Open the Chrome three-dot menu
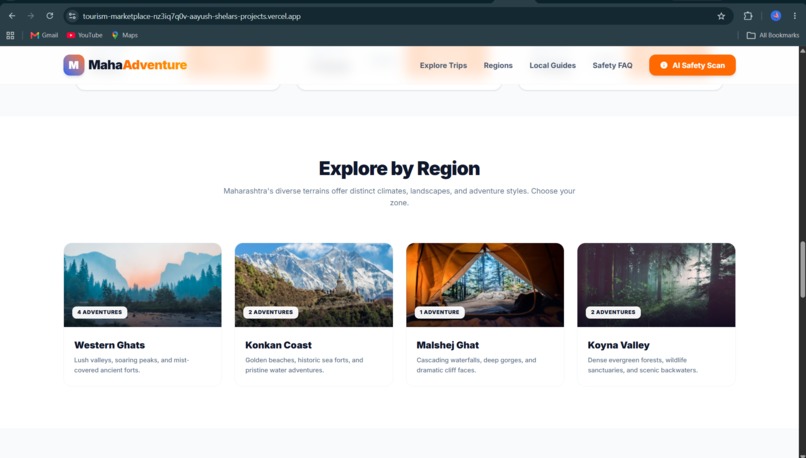This screenshot has width=806, height=458. click(x=795, y=16)
